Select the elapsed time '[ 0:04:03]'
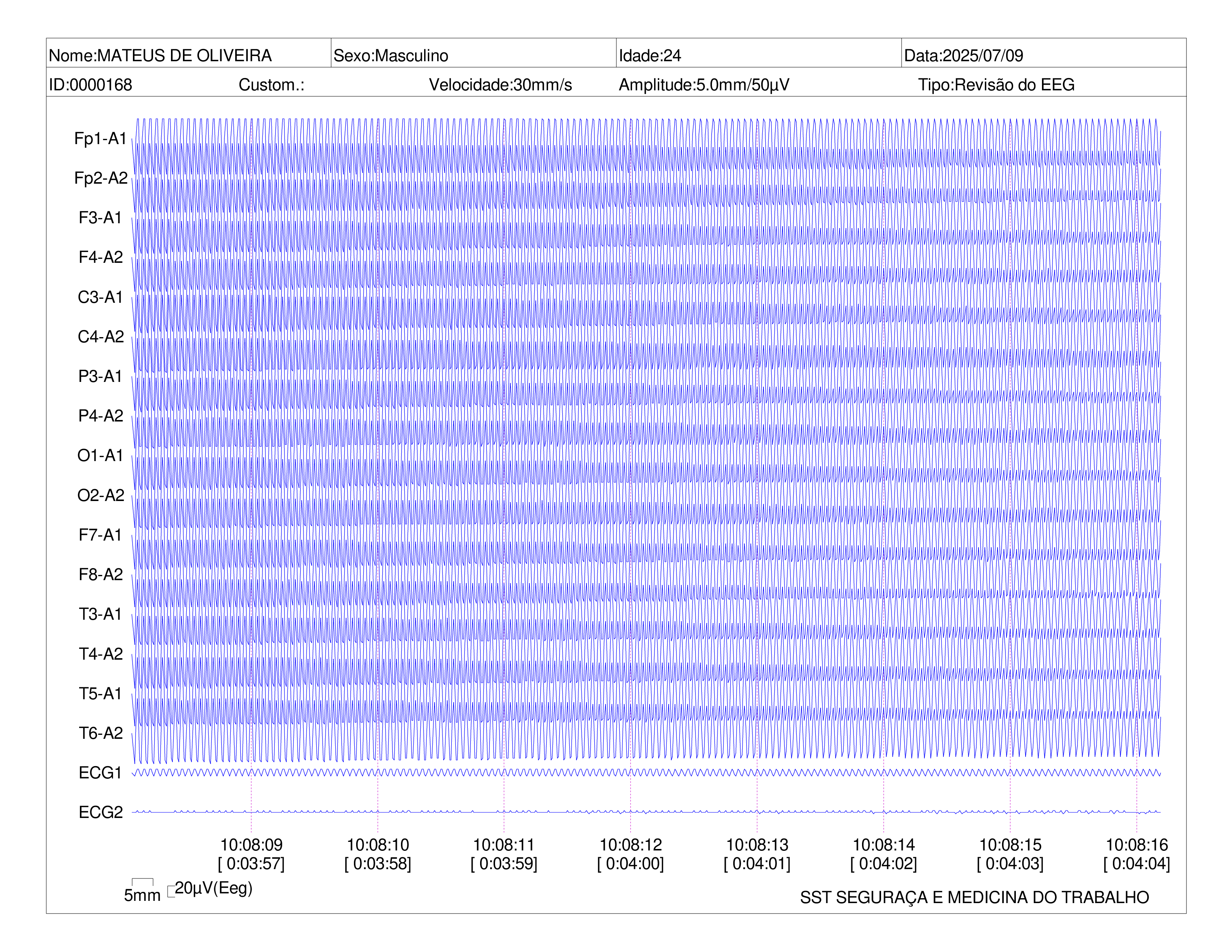 pos(1010,864)
